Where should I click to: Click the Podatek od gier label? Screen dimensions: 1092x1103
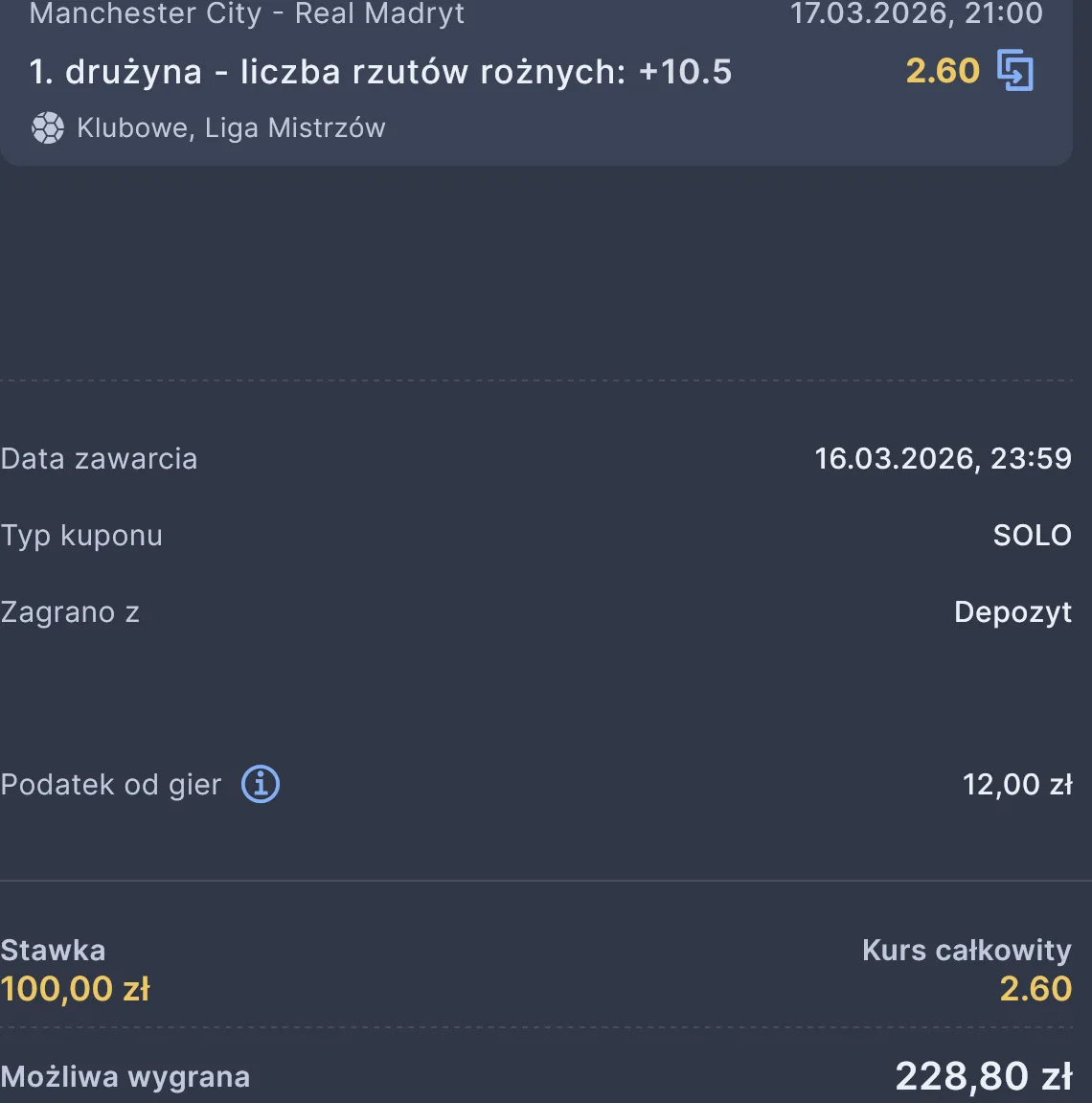[x=111, y=784]
